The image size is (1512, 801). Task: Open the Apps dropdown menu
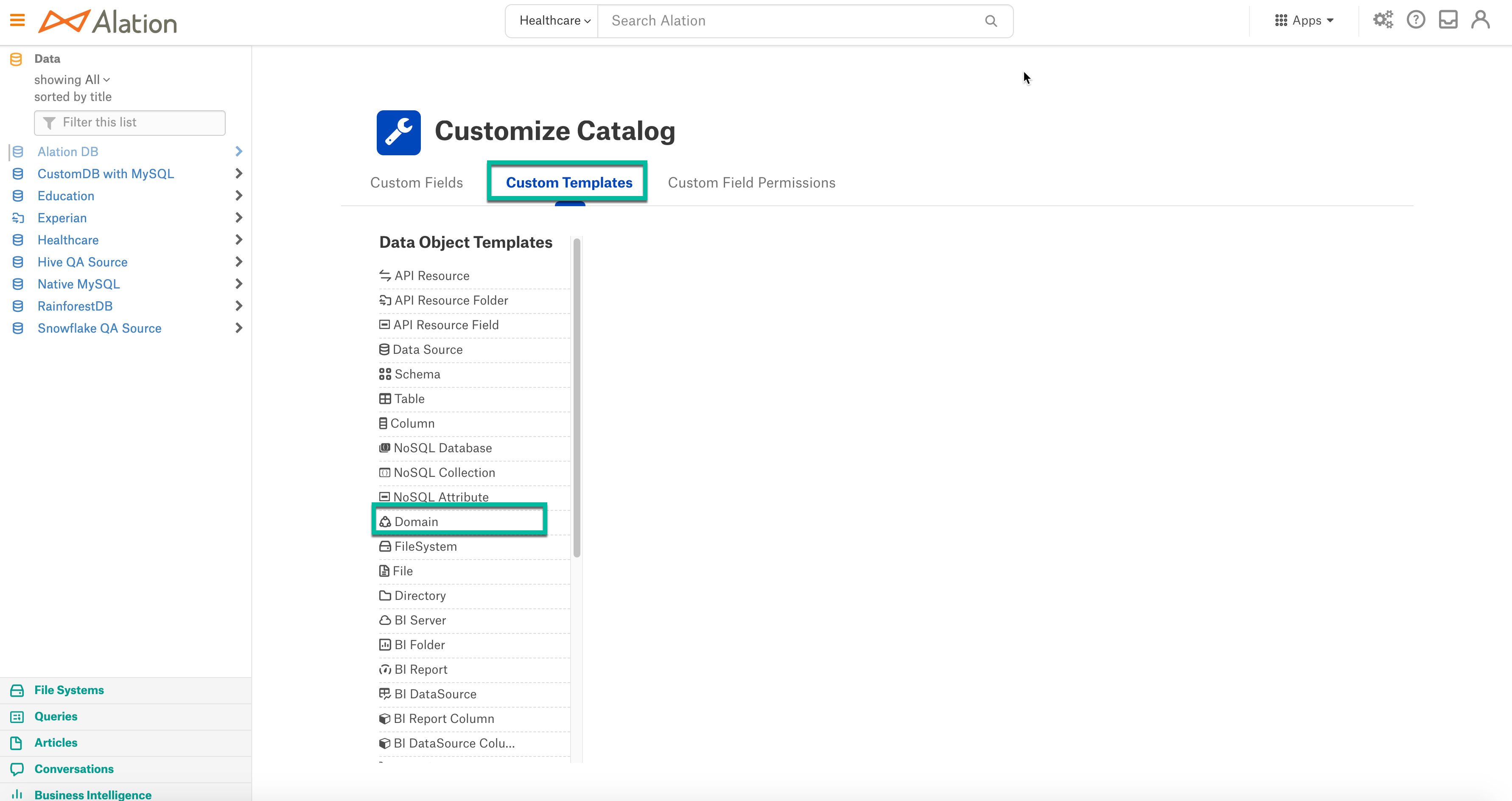pyautogui.click(x=1305, y=20)
